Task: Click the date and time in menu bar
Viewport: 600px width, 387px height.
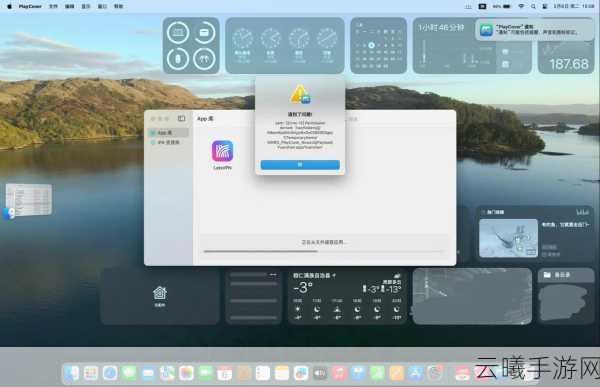Action: click(x=573, y=6)
